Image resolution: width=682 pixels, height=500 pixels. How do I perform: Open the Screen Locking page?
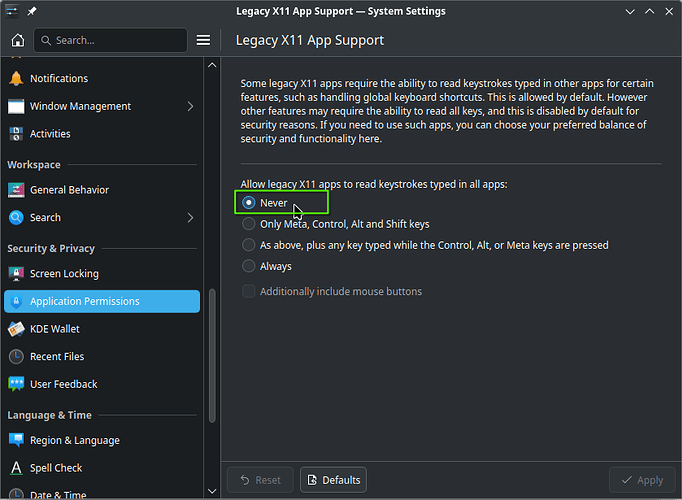point(102,273)
